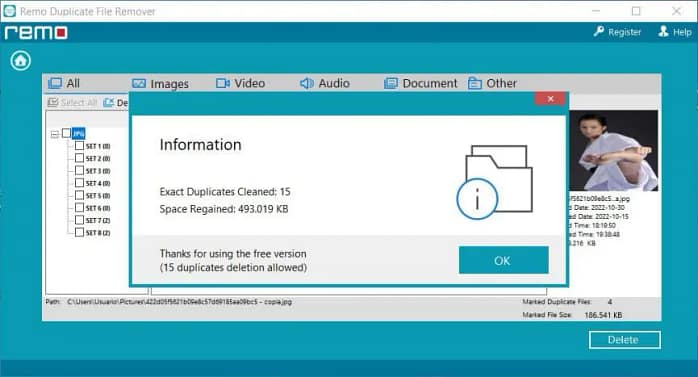Image resolution: width=698 pixels, height=377 pixels.
Task: Collapse the JPG tree node
Action: (x=55, y=134)
